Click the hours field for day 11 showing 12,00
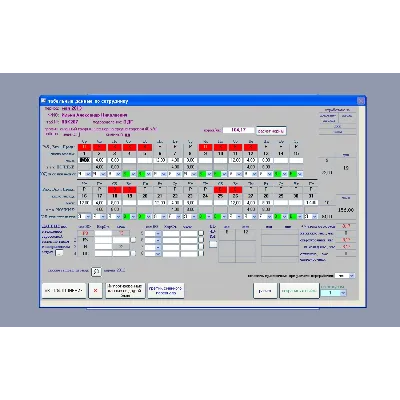The height and width of the screenshot is (400, 400). [236, 160]
